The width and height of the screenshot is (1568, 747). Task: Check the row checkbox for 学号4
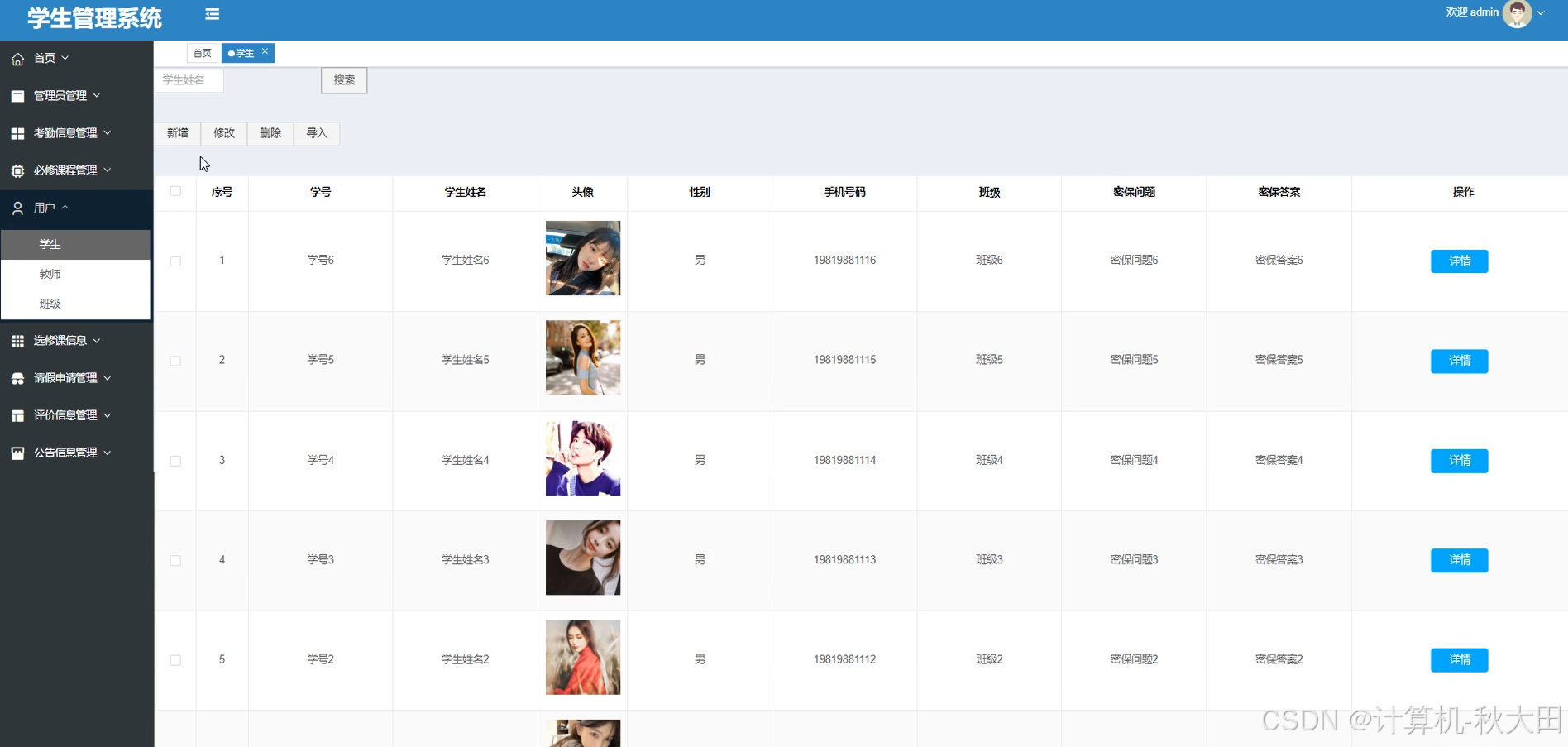click(175, 461)
